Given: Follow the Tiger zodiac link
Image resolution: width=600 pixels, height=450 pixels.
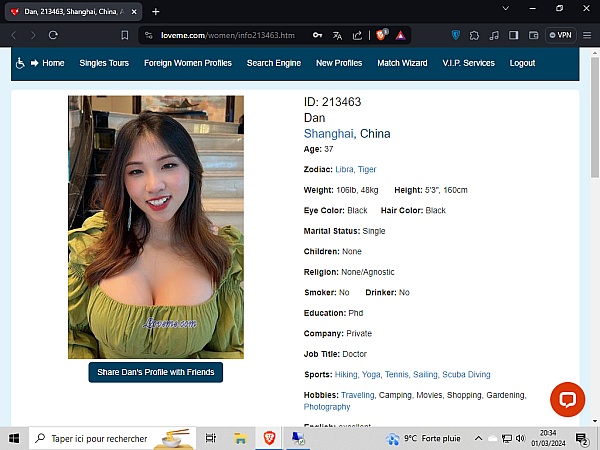Looking at the screenshot, I should click(x=367, y=170).
